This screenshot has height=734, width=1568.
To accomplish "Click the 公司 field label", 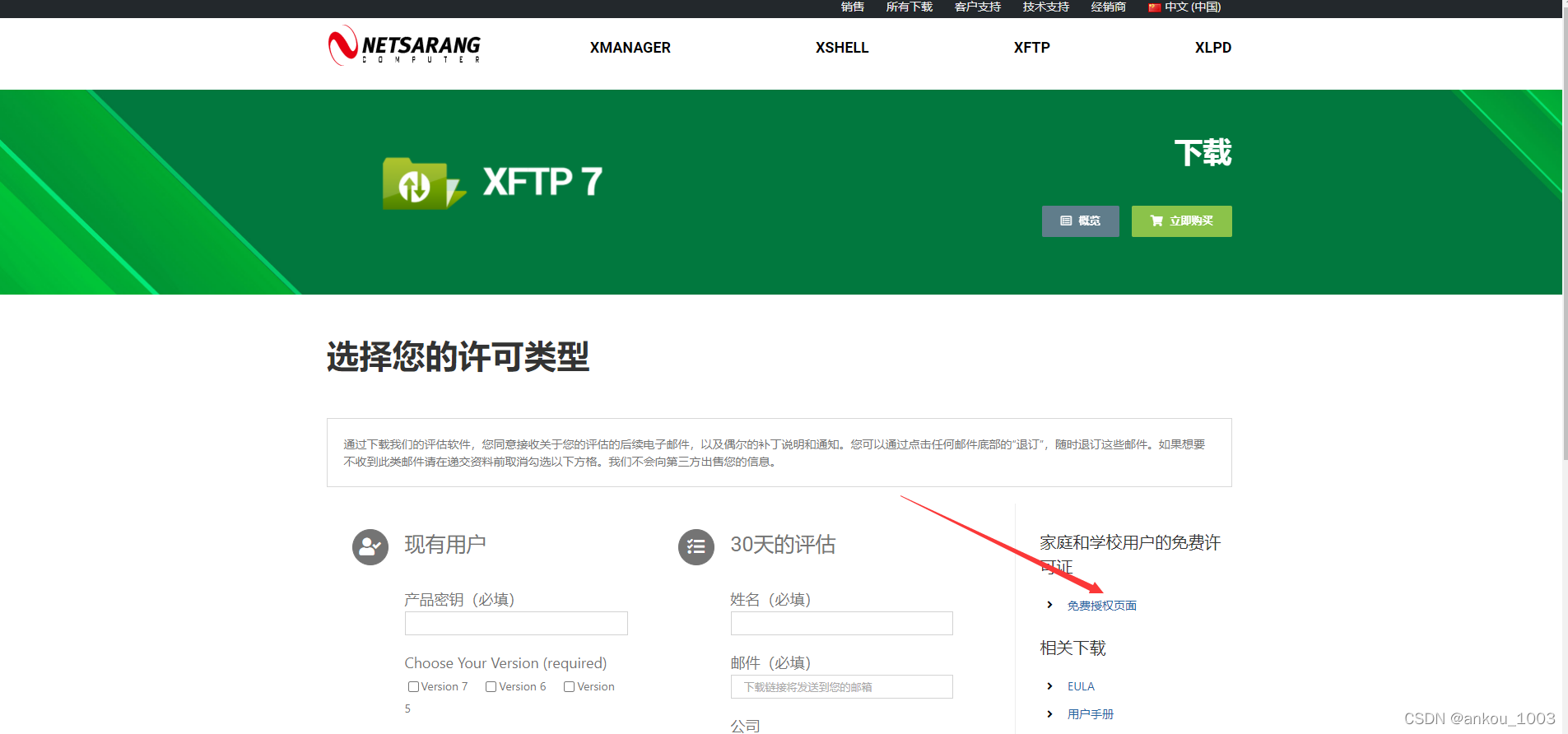I will pyautogui.click(x=746, y=726).
